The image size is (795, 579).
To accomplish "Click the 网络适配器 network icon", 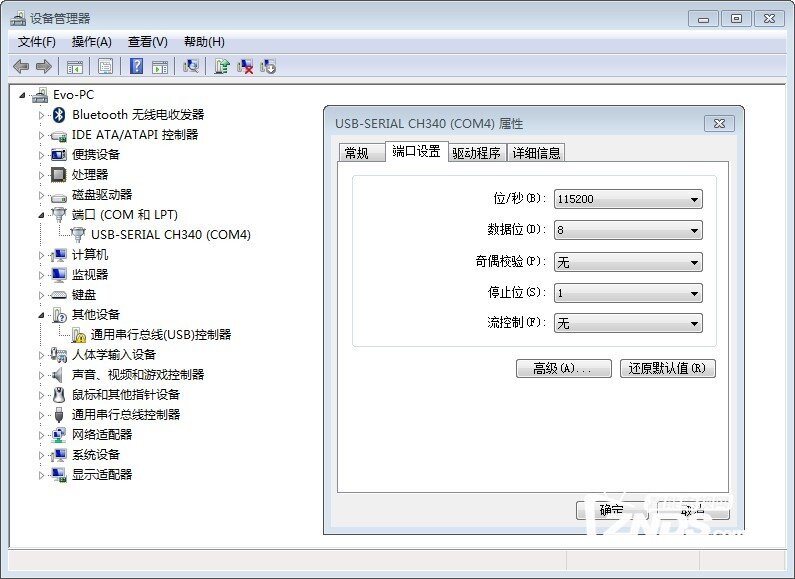I will pos(59,435).
